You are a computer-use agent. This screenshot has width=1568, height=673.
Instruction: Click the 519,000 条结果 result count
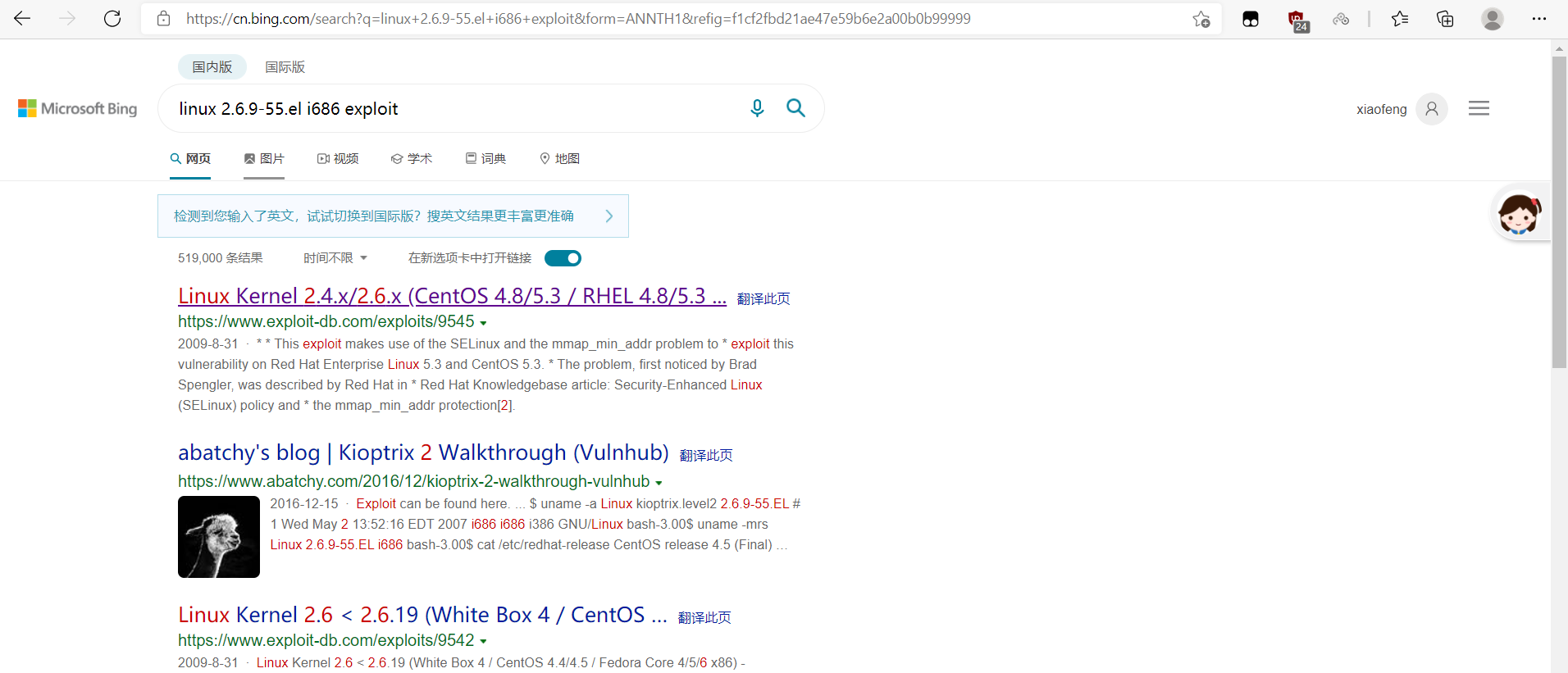click(x=221, y=258)
